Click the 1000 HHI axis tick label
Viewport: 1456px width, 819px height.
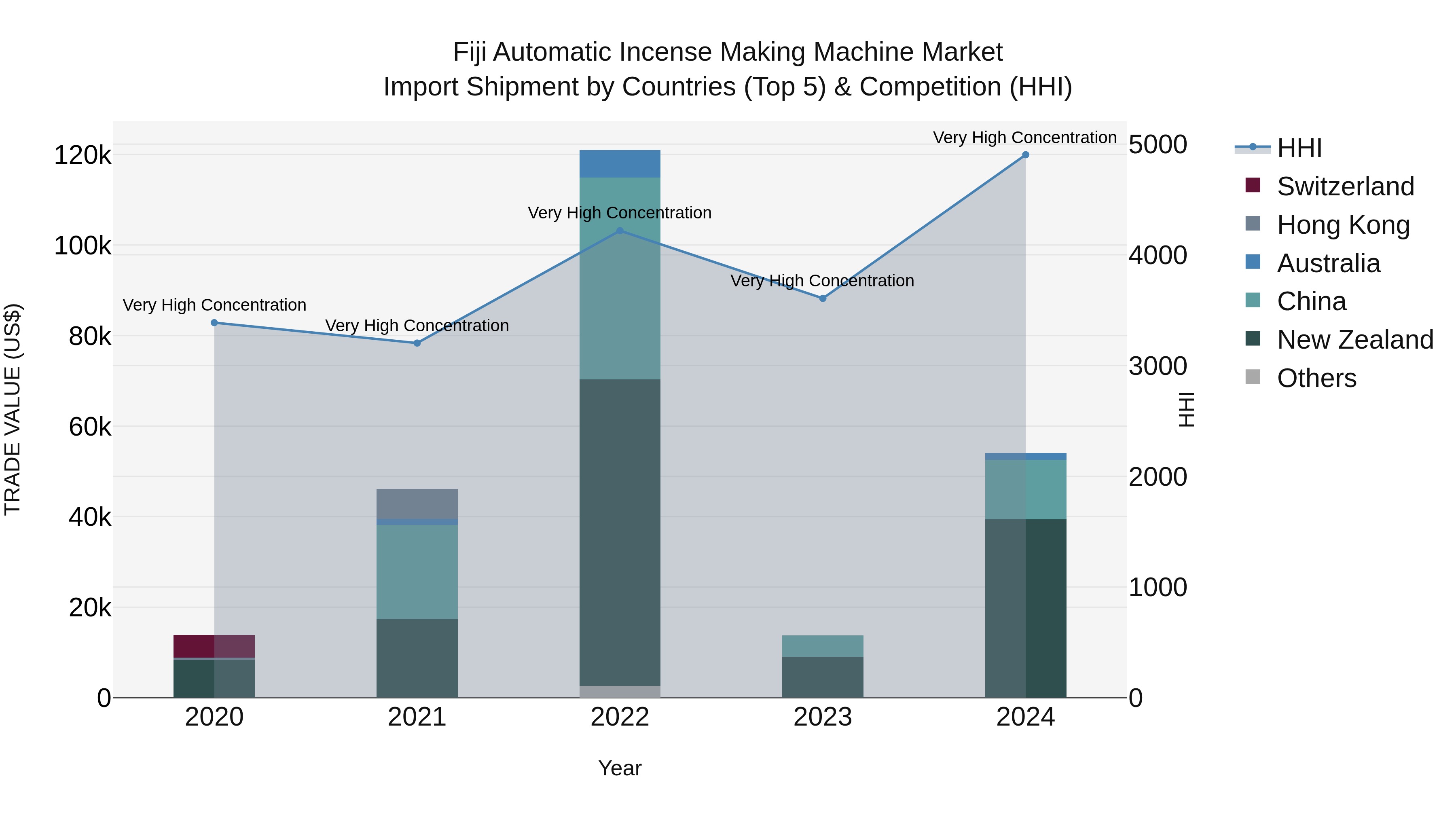tap(1158, 587)
